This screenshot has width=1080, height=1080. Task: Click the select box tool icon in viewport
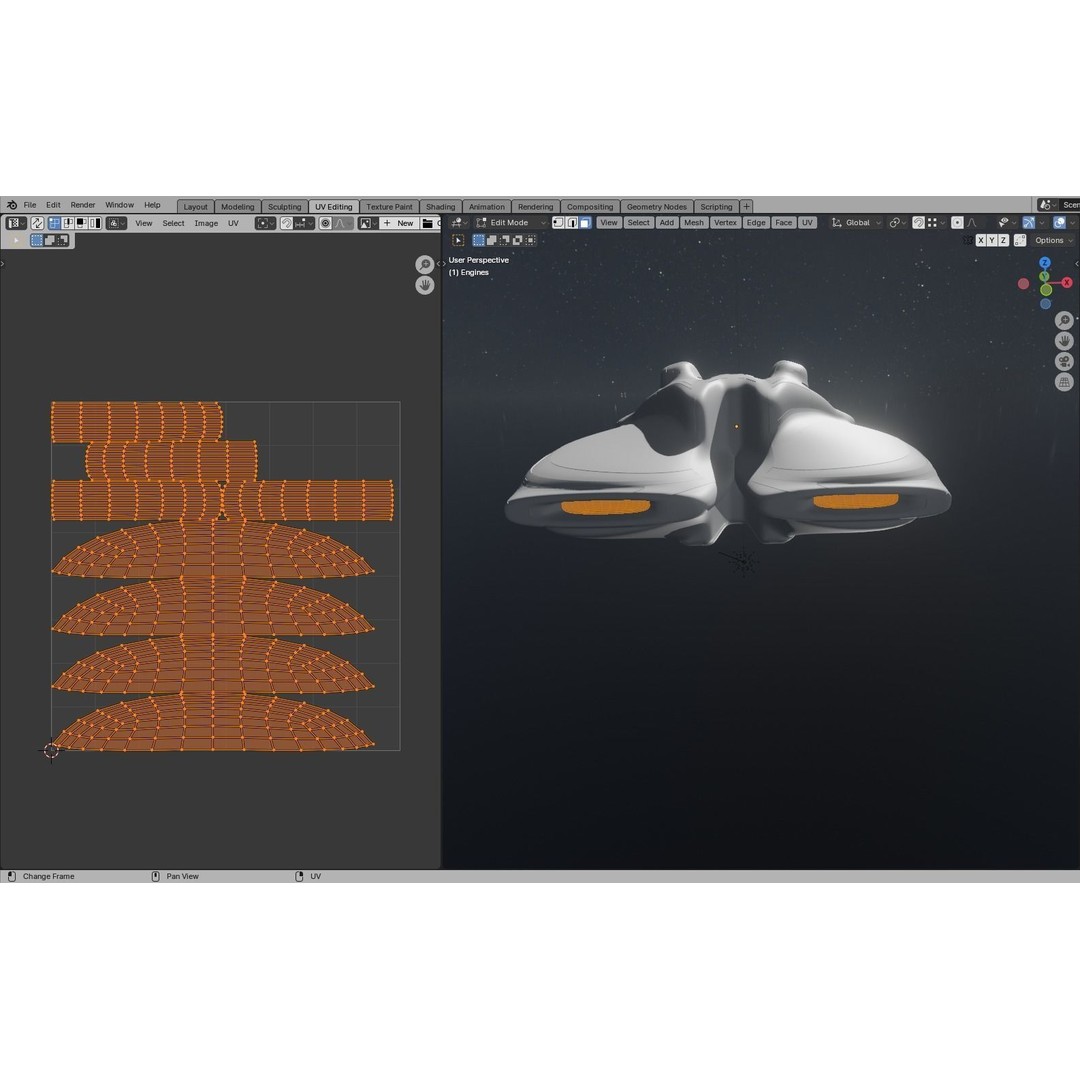coord(458,240)
